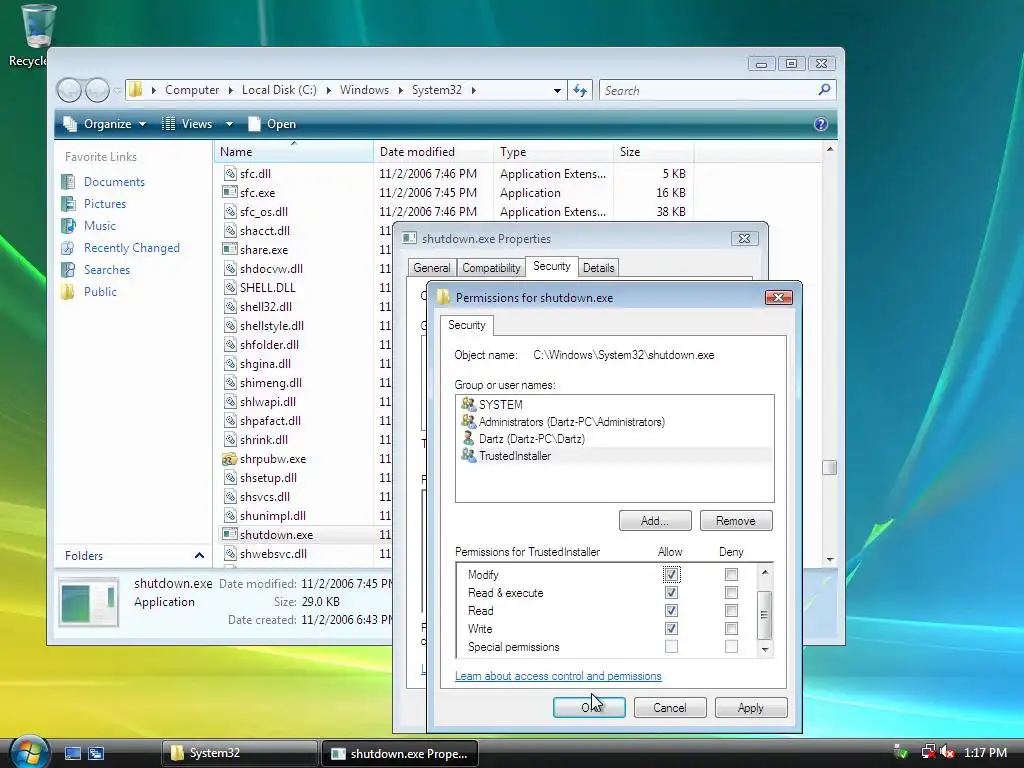
Task: Switch to Details tab in Properties
Action: (598, 268)
